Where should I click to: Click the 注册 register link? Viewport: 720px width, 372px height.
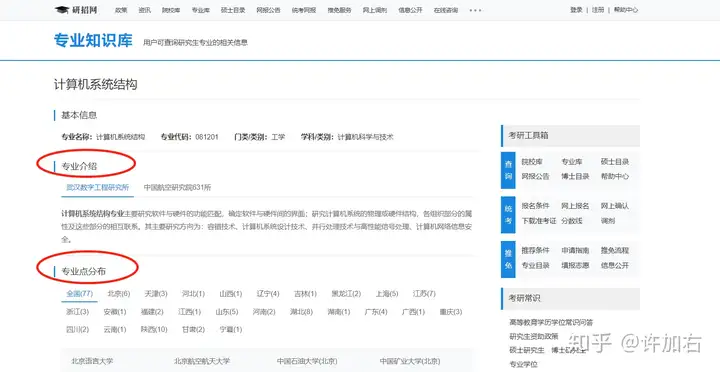click(598, 10)
